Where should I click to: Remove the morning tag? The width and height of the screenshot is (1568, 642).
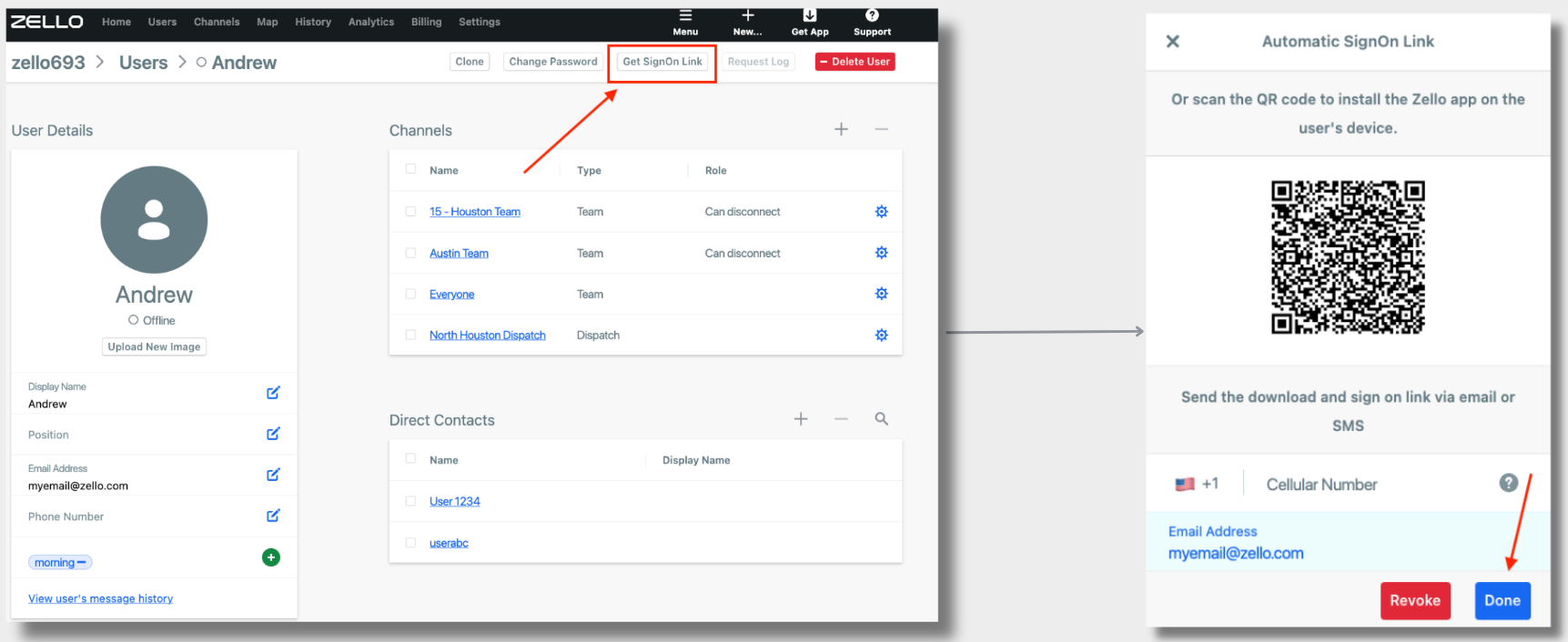(x=82, y=563)
